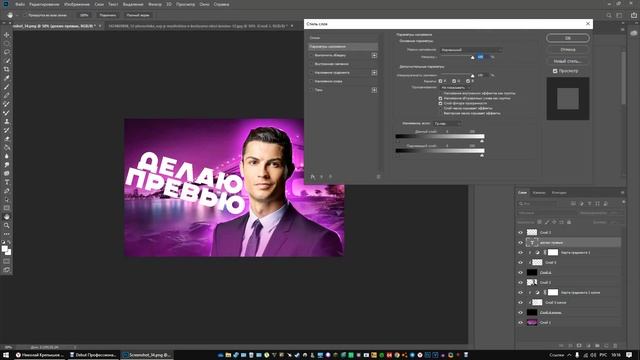Open the Наложить, если dropdown
This screenshot has width=640, height=360.
click(x=447, y=123)
